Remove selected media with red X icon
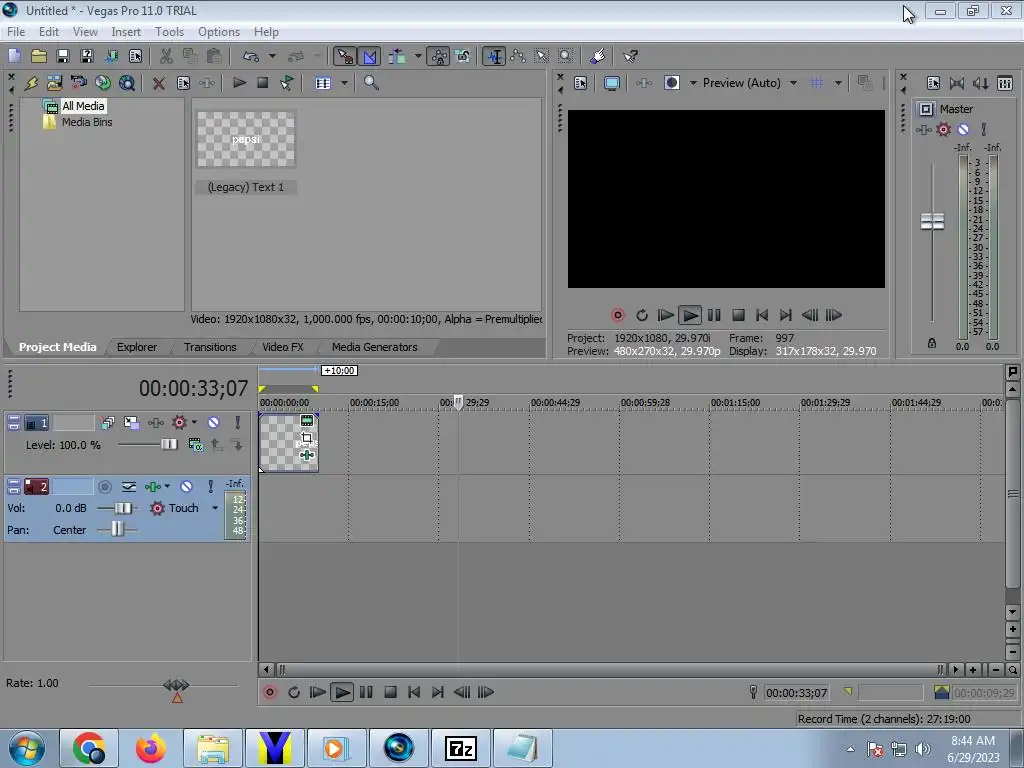 coord(158,83)
